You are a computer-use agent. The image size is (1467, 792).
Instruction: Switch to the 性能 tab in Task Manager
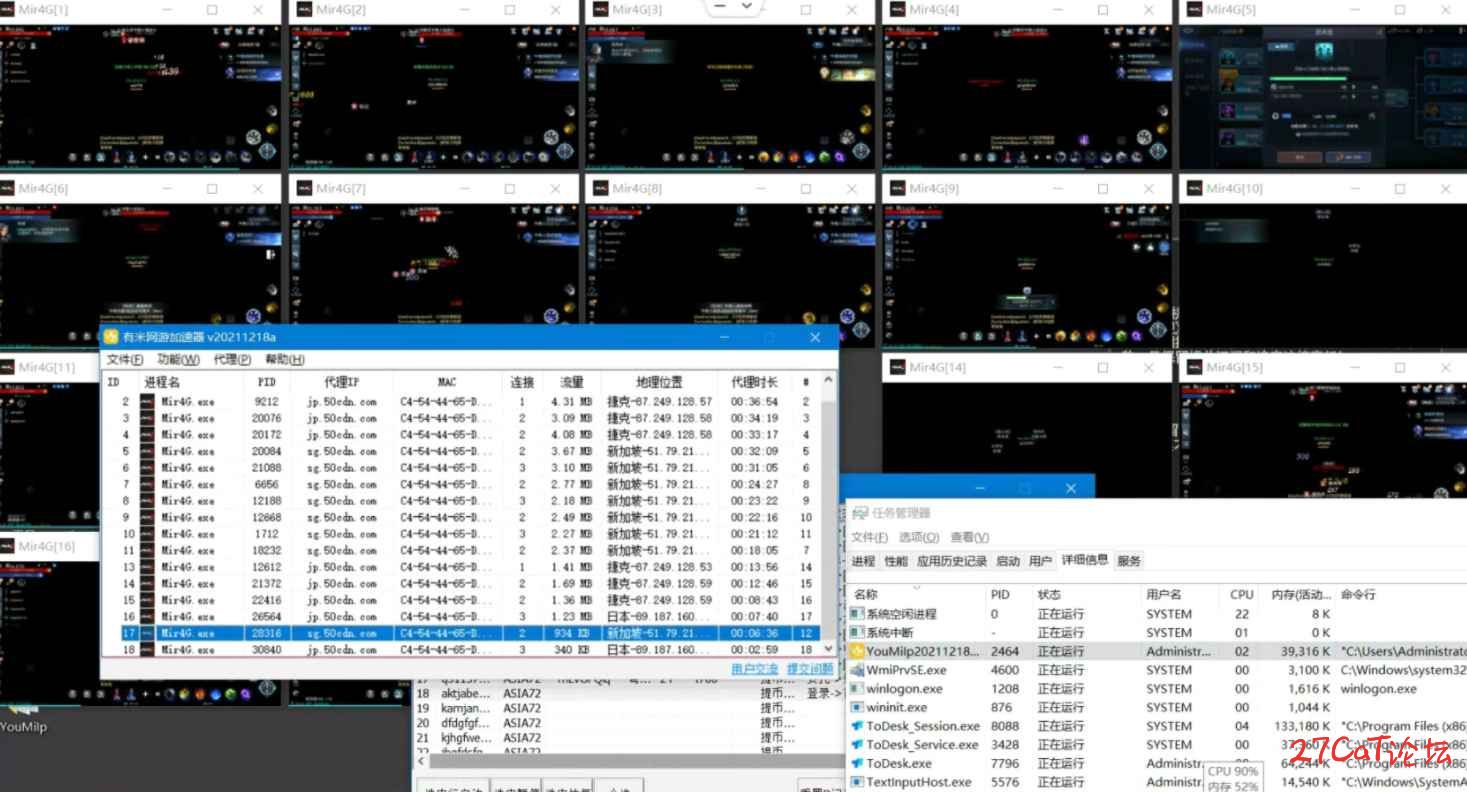896,561
